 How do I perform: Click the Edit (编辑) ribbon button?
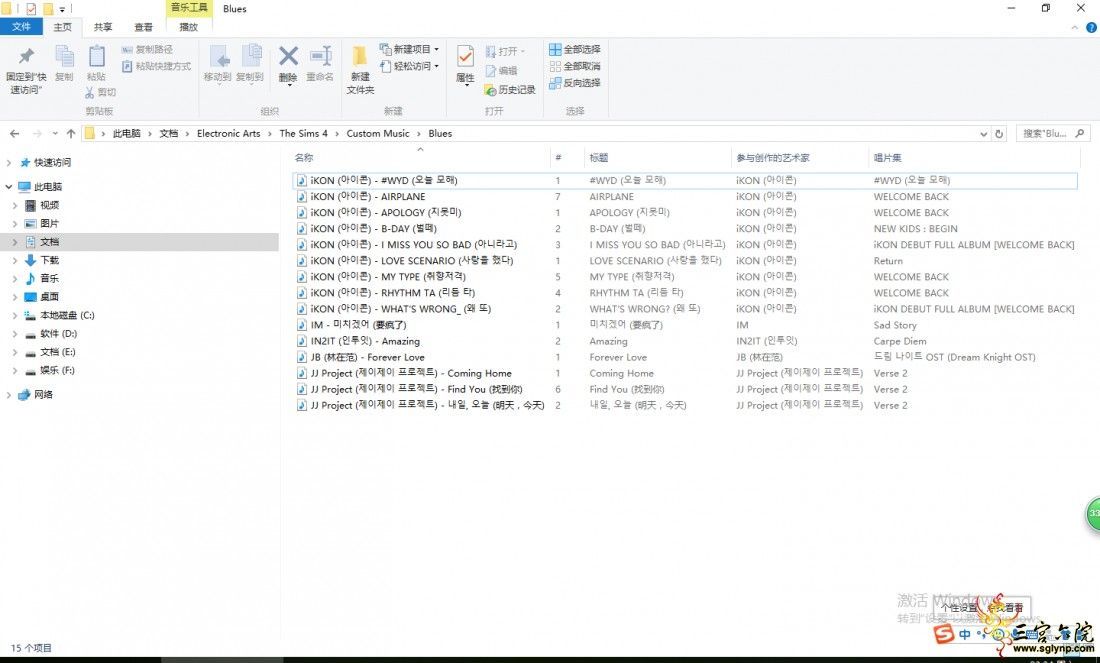click(502, 71)
